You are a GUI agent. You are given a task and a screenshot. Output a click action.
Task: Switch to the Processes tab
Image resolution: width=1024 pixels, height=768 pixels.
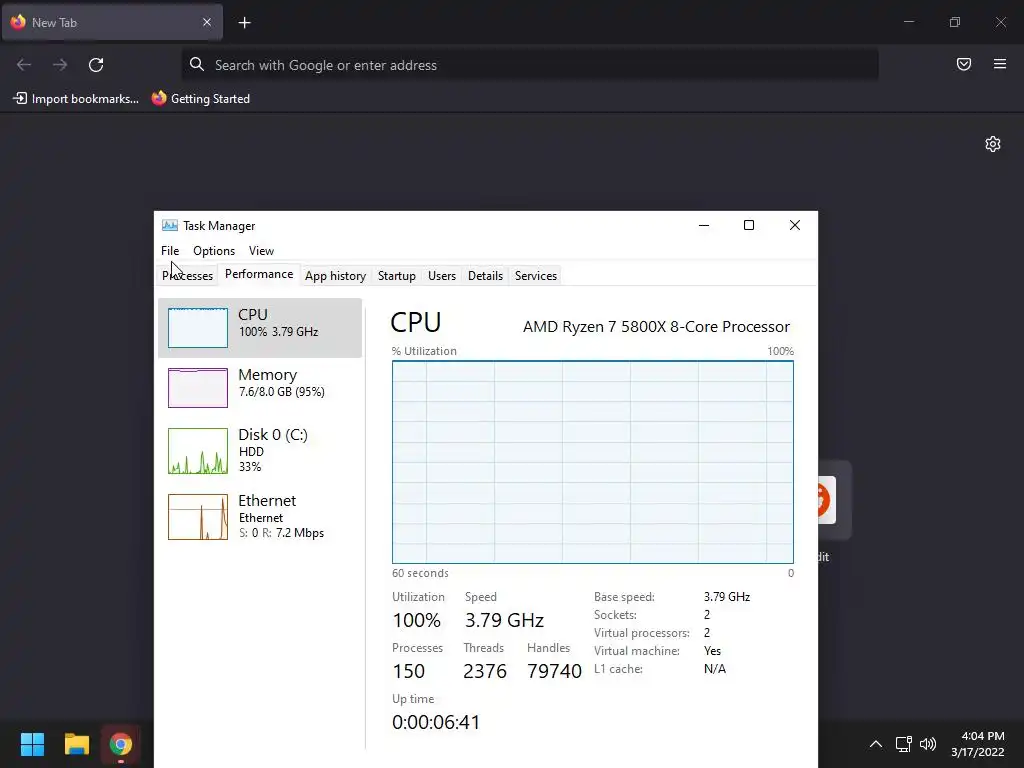(187, 276)
